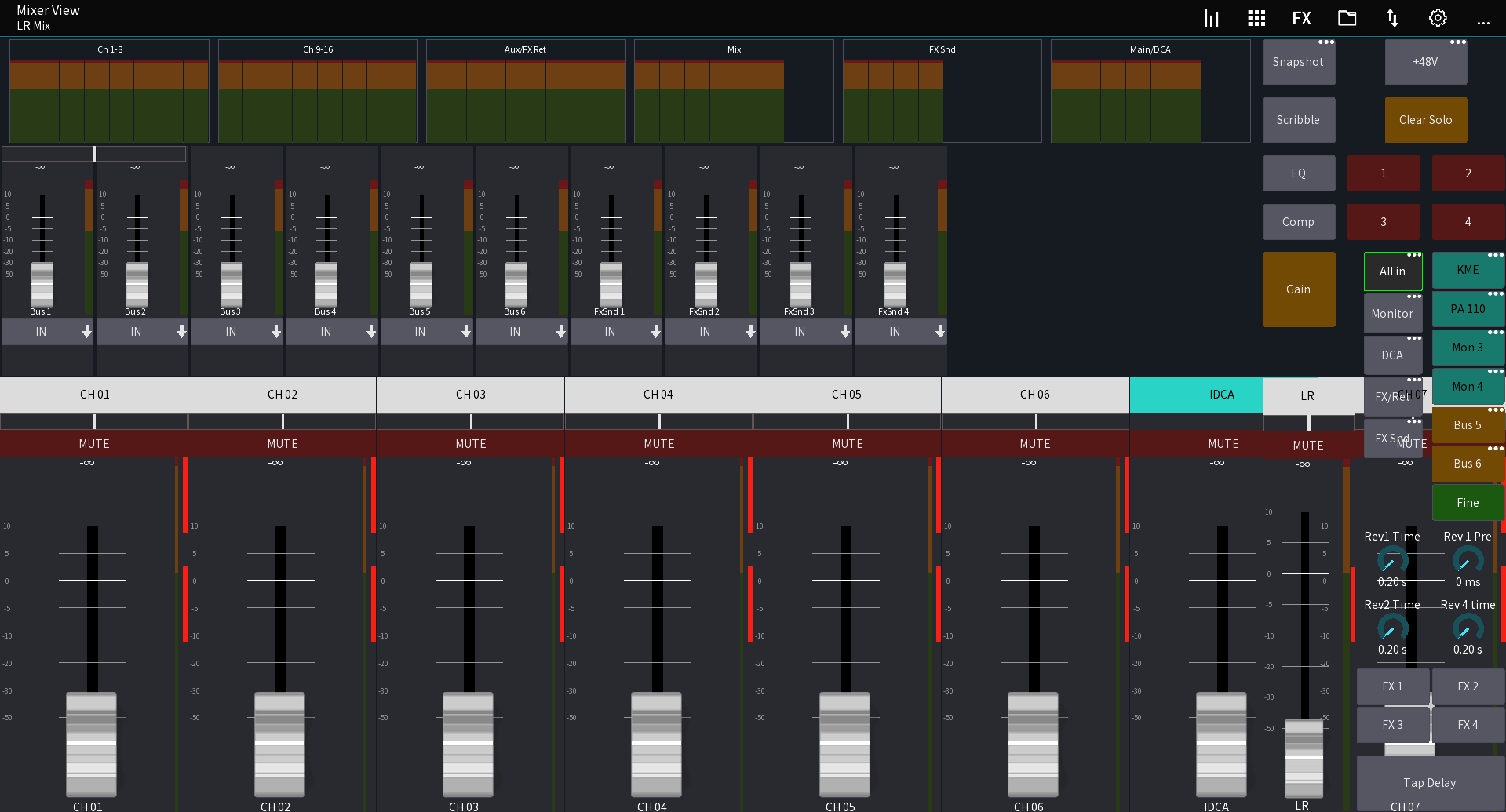
Task: Click the ellipsis menu icon at top right
Action: point(1483,23)
